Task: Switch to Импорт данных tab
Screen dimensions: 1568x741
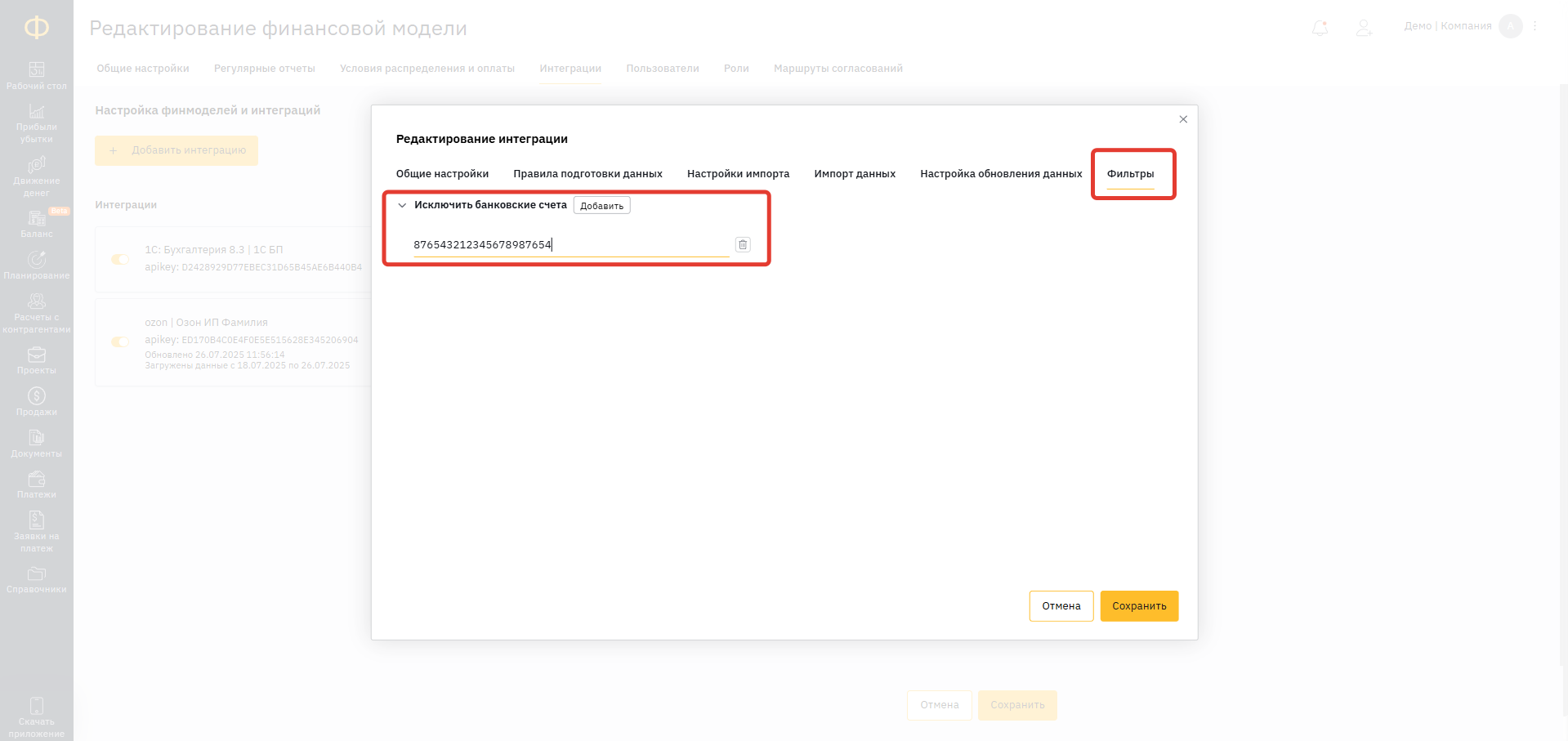Action: point(855,174)
